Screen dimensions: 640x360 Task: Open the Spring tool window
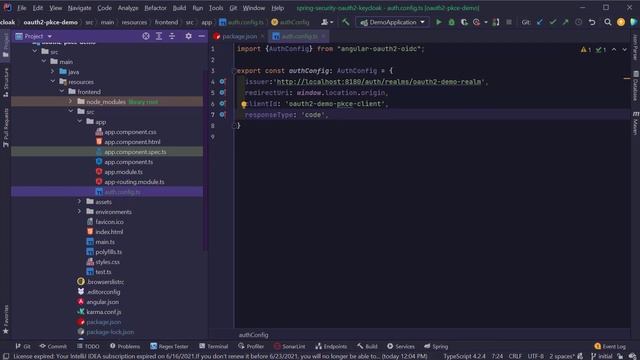click(x=436, y=346)
